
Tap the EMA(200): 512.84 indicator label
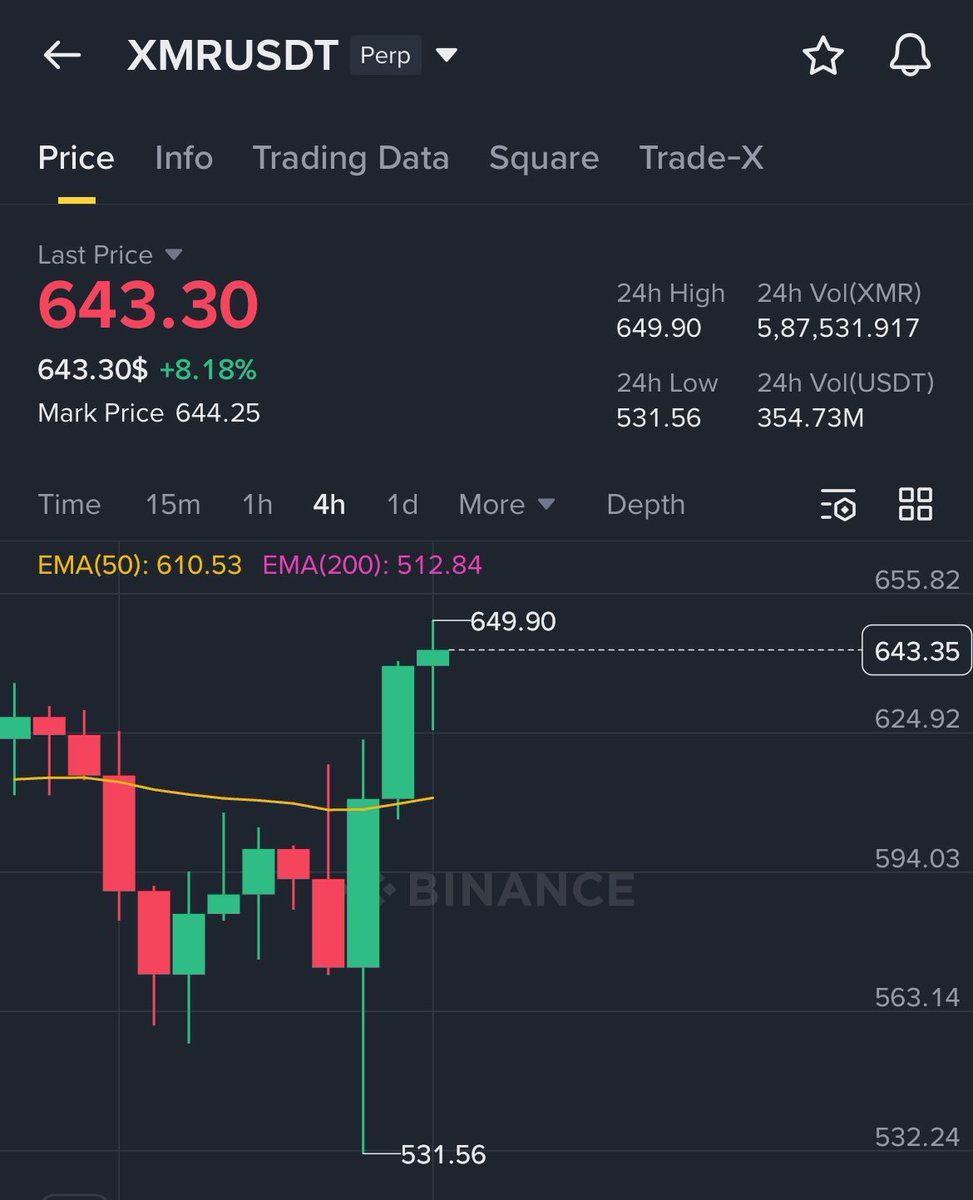click(372, 565)
